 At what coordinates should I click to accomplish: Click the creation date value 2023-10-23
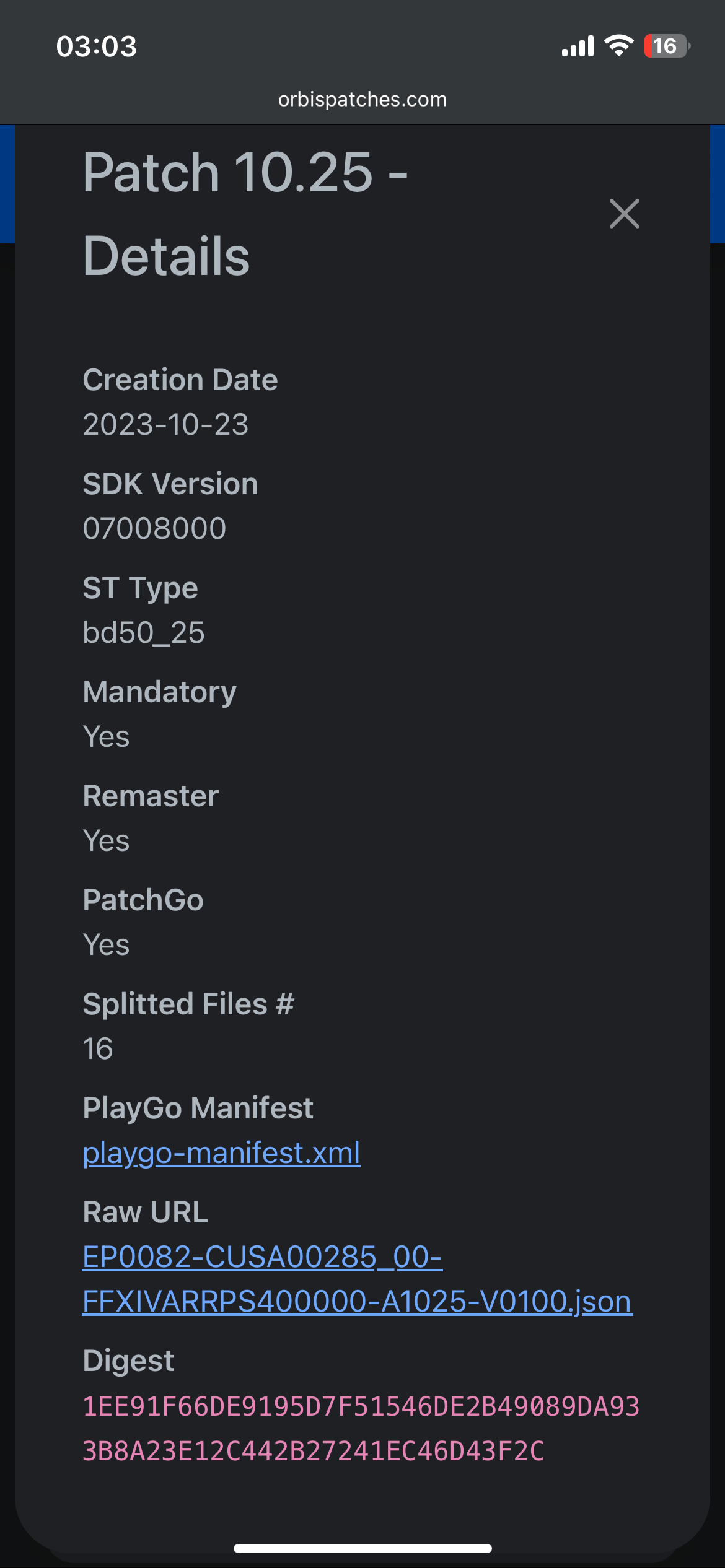tap(165, 425)
